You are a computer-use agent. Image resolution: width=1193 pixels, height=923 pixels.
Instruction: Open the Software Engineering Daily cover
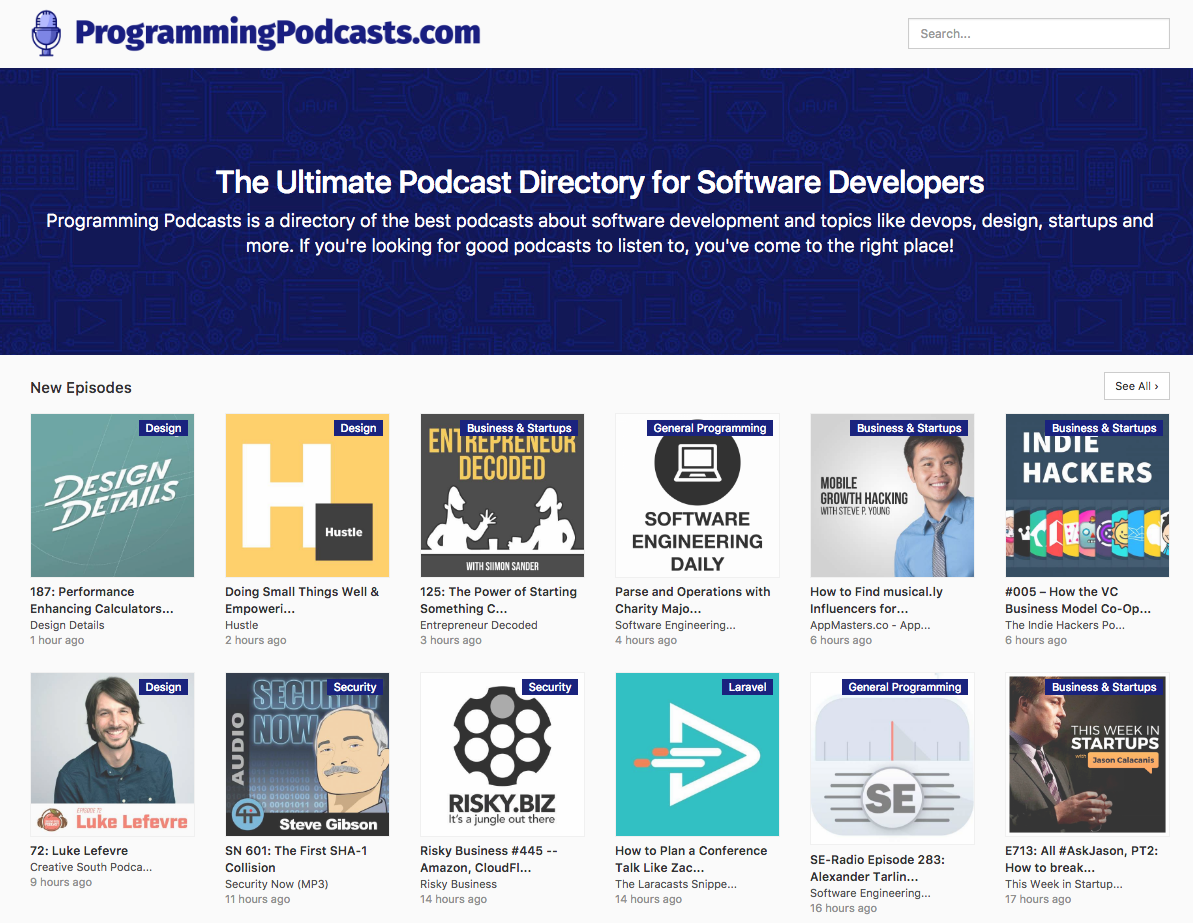(x=697, y=495)
